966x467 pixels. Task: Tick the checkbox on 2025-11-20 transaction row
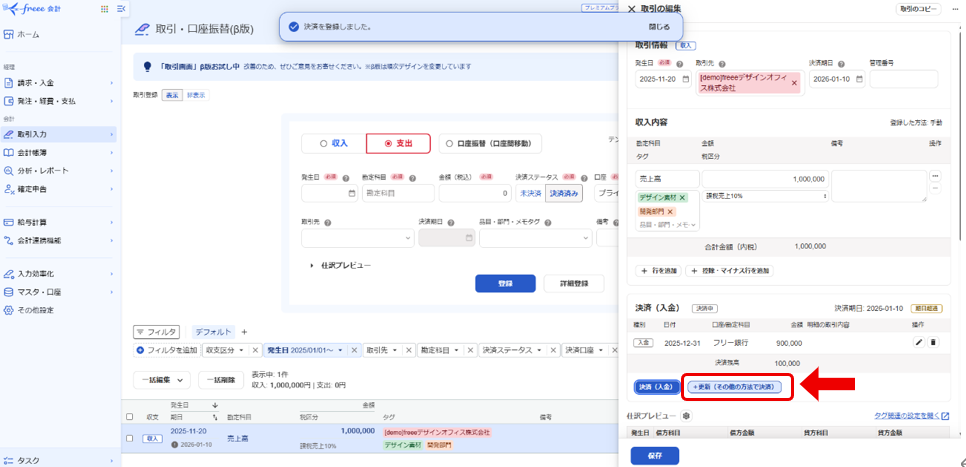[x=129, y=438]
